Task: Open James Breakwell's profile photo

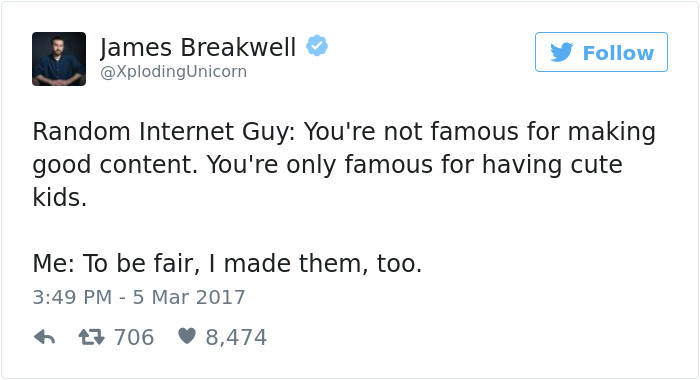Action: pos(59,59)
